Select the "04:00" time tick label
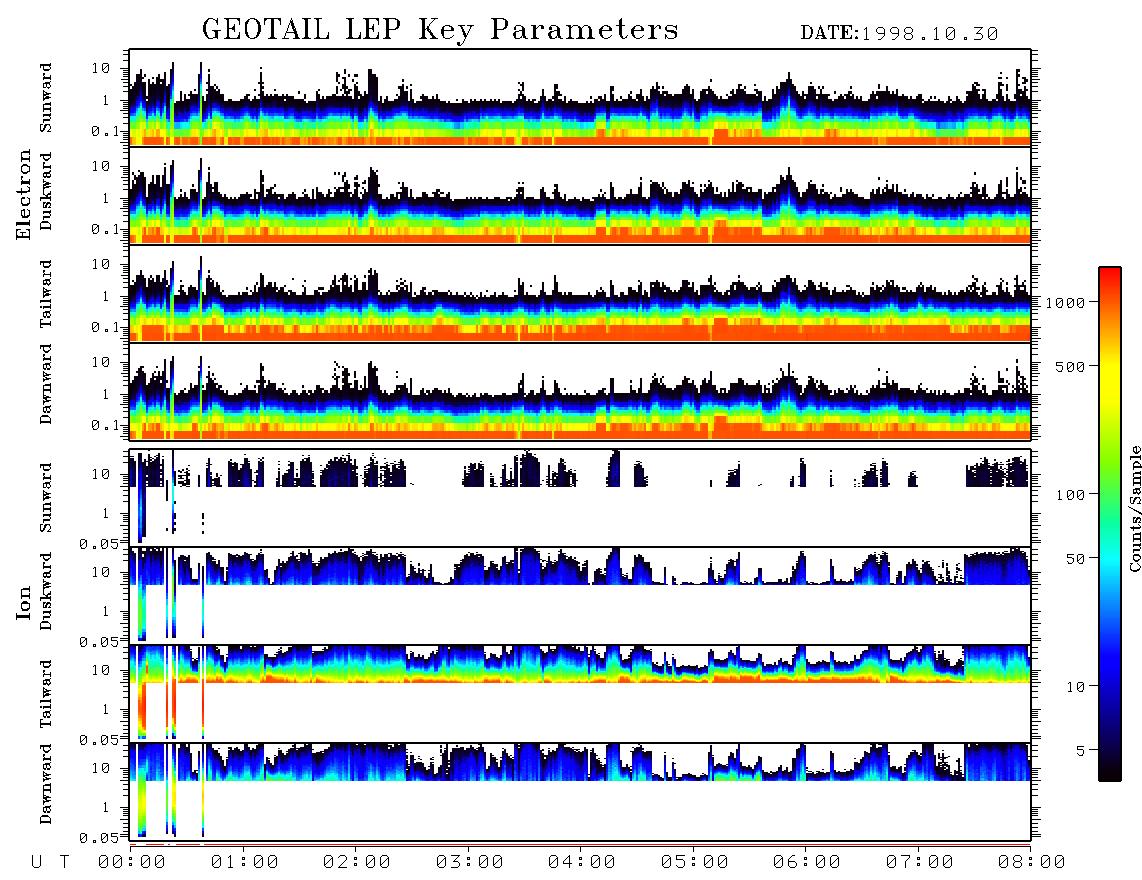 click(582, 863)
